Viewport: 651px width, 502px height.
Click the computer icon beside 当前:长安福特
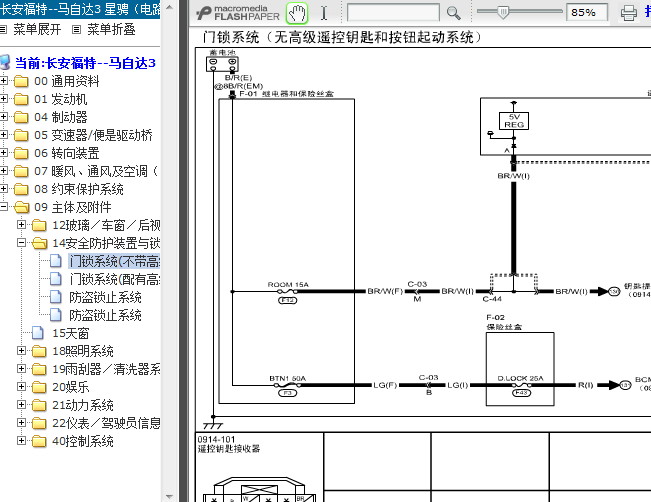pyautogui.click(x=5, y=63)
